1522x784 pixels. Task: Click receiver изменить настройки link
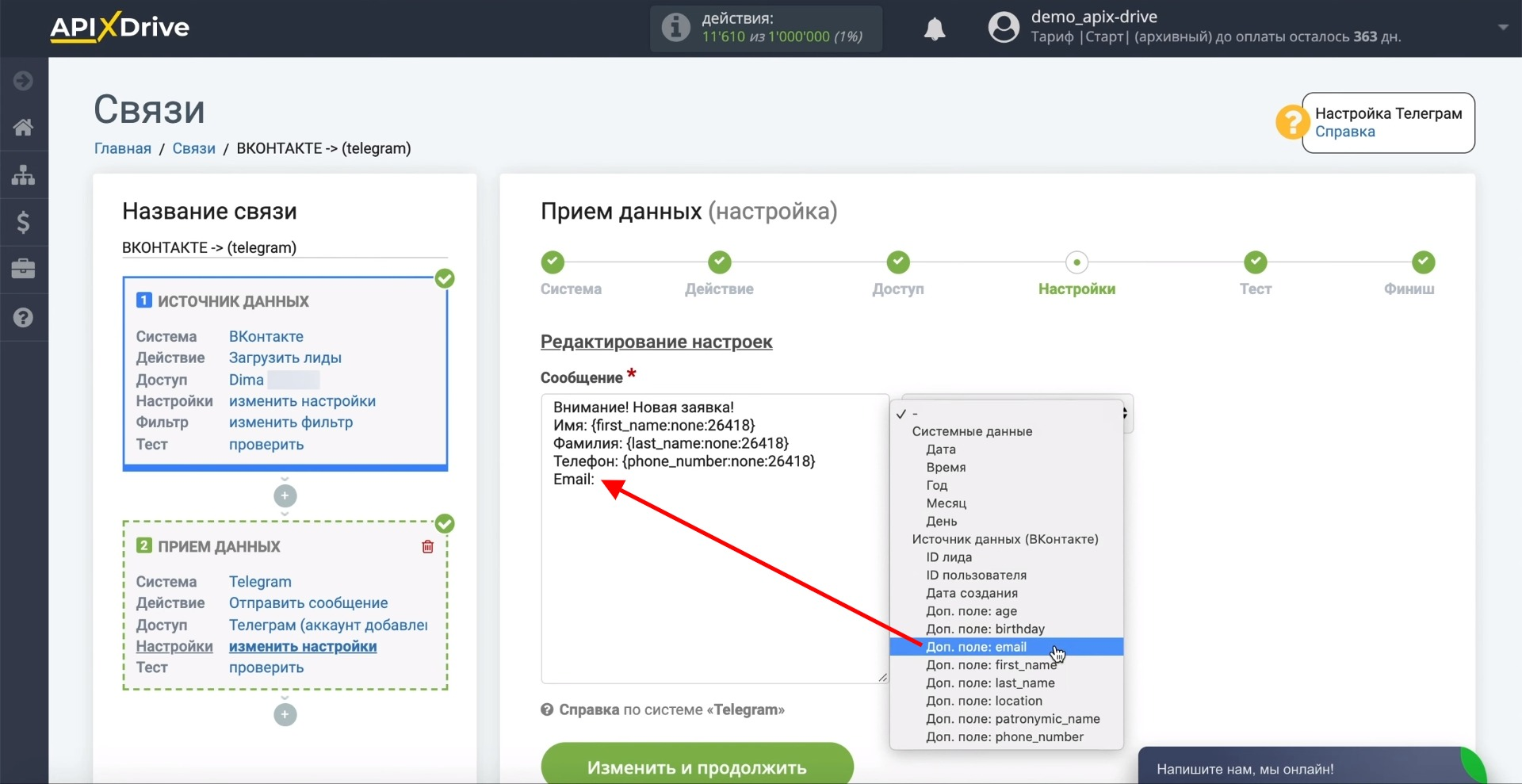click(302, 647)
